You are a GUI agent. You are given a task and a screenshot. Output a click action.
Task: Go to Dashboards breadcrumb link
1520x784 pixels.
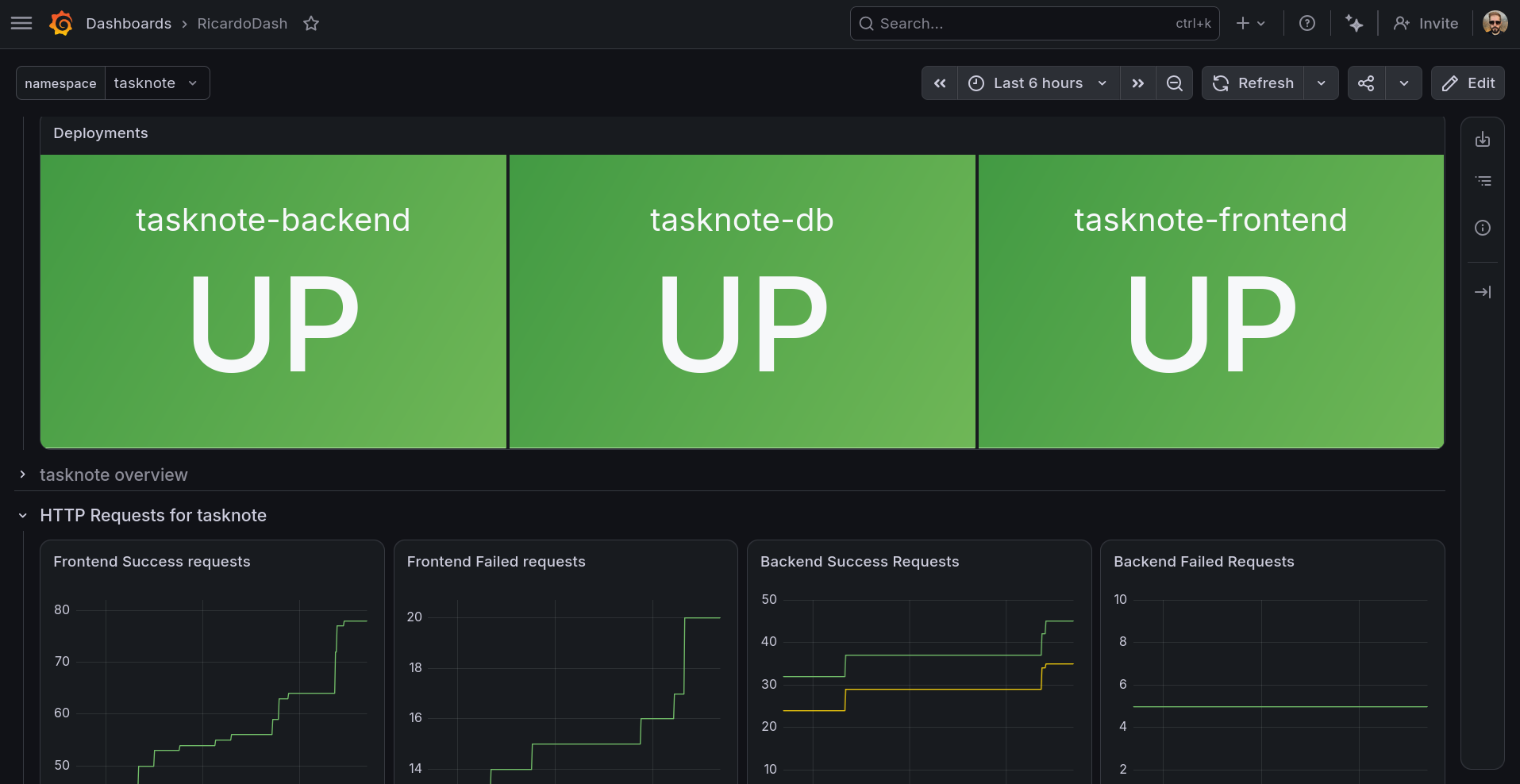point(129,24)
